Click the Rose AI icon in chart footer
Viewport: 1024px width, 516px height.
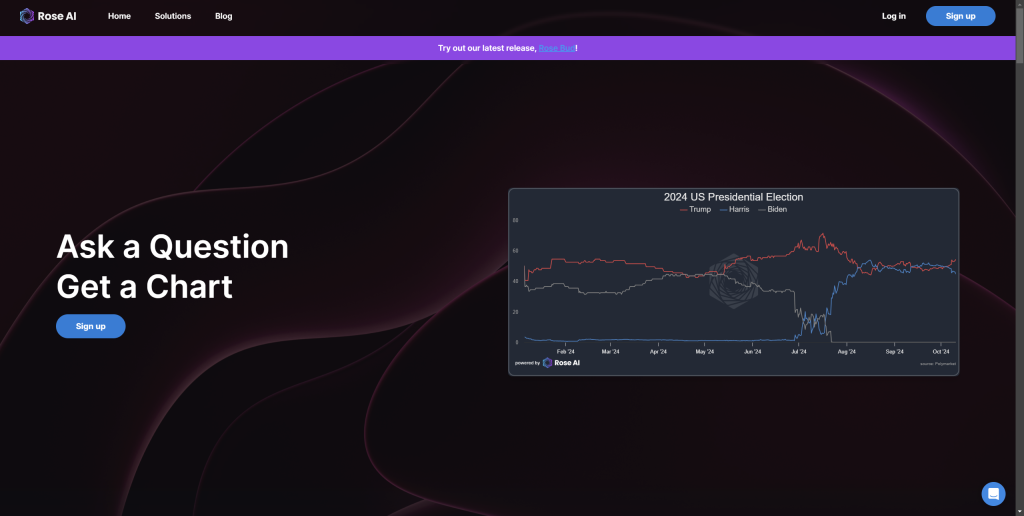[547, 363]
